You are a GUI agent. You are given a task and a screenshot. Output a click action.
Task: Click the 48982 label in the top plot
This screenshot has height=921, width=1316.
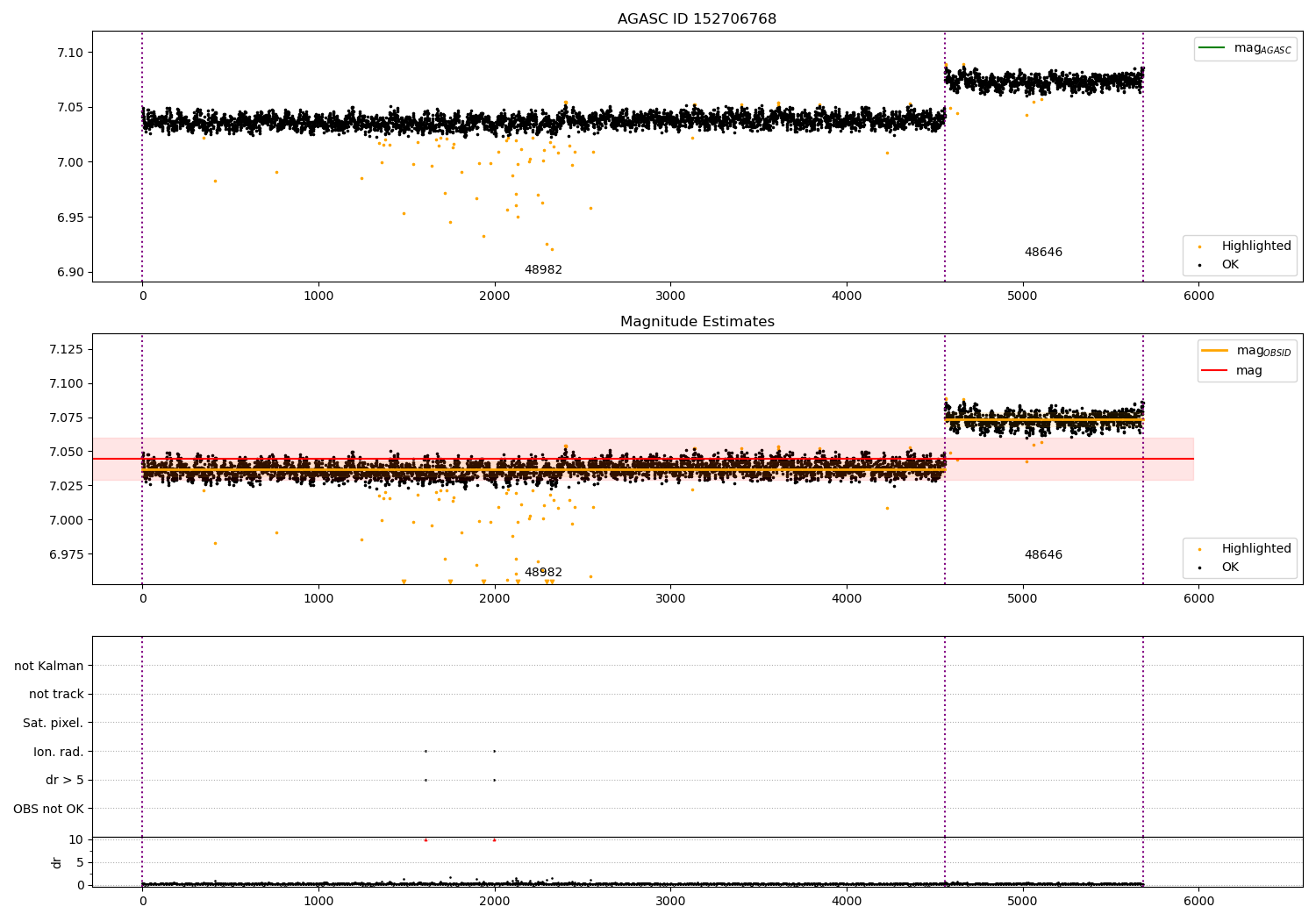point(543,270)
